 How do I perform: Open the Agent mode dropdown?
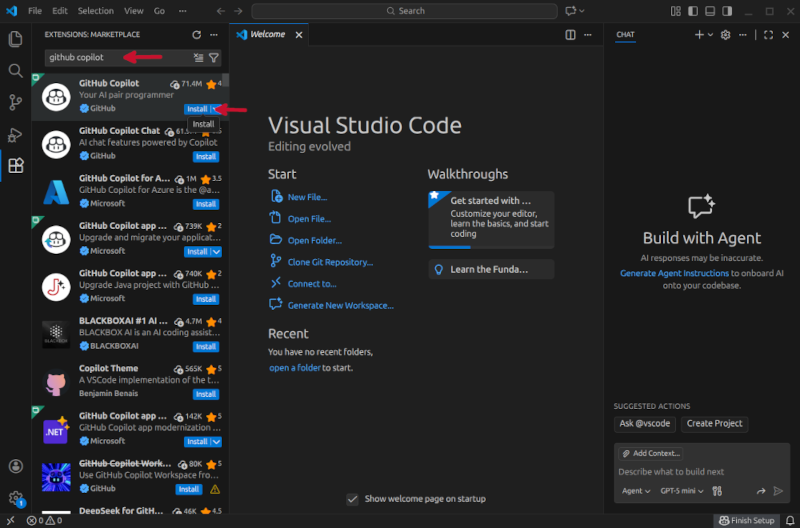(635, 491)
